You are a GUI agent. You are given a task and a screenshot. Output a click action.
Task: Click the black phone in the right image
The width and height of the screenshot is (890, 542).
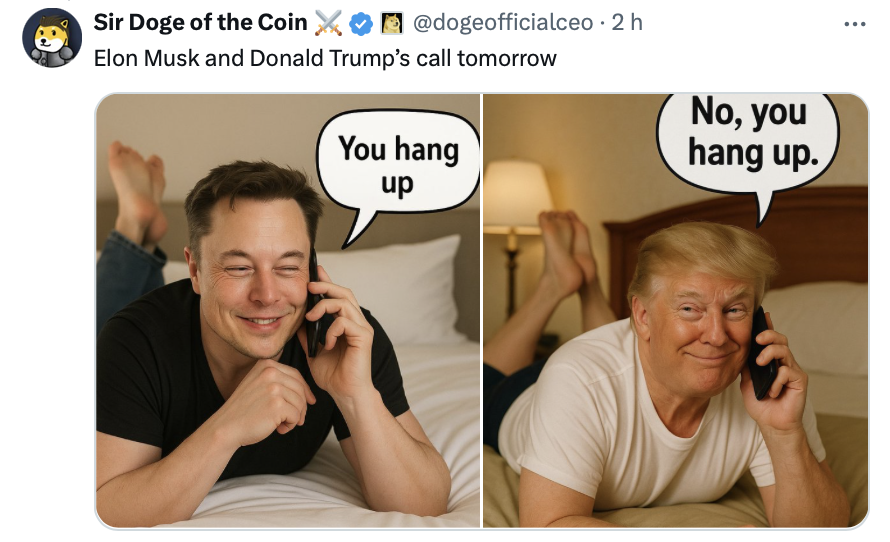[x=762, y=352]
